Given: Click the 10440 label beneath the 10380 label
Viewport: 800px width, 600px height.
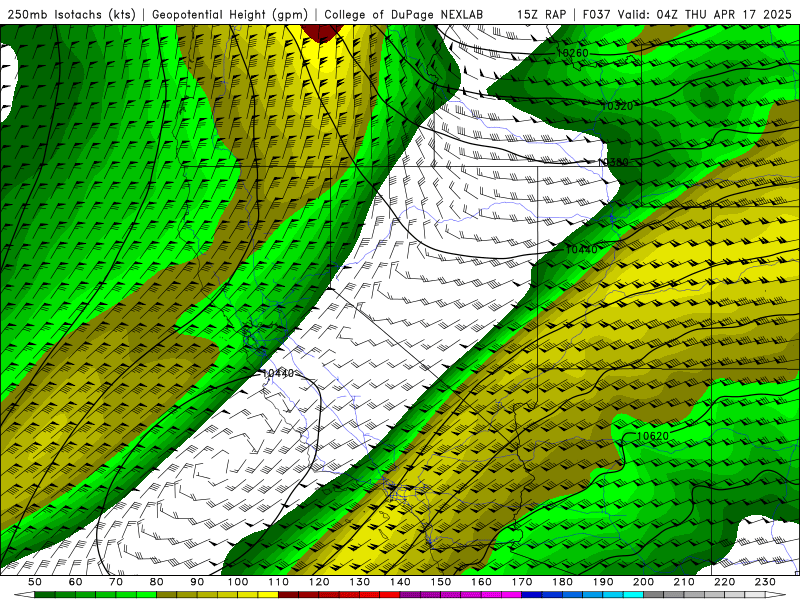Looking at the screenshot, I should click(581, 249).
